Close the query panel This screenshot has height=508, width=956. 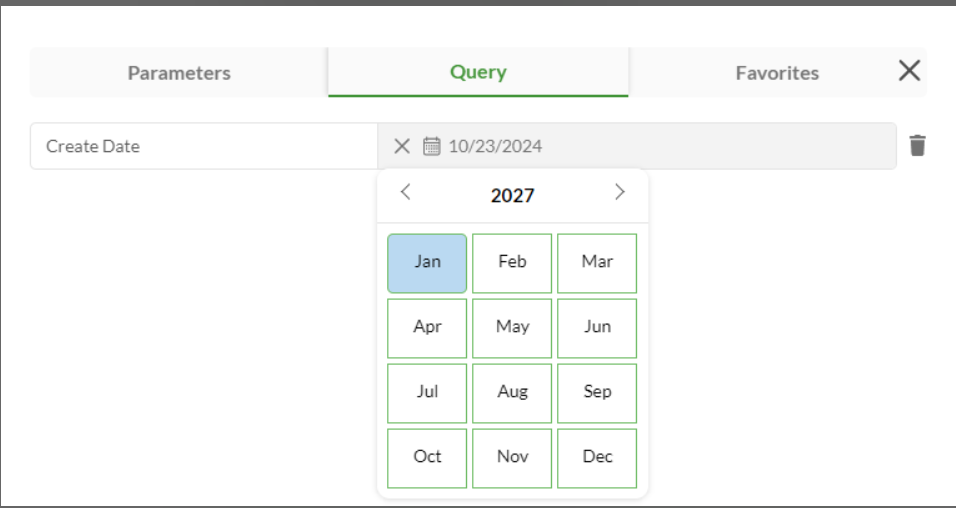(x=909, y=71)
